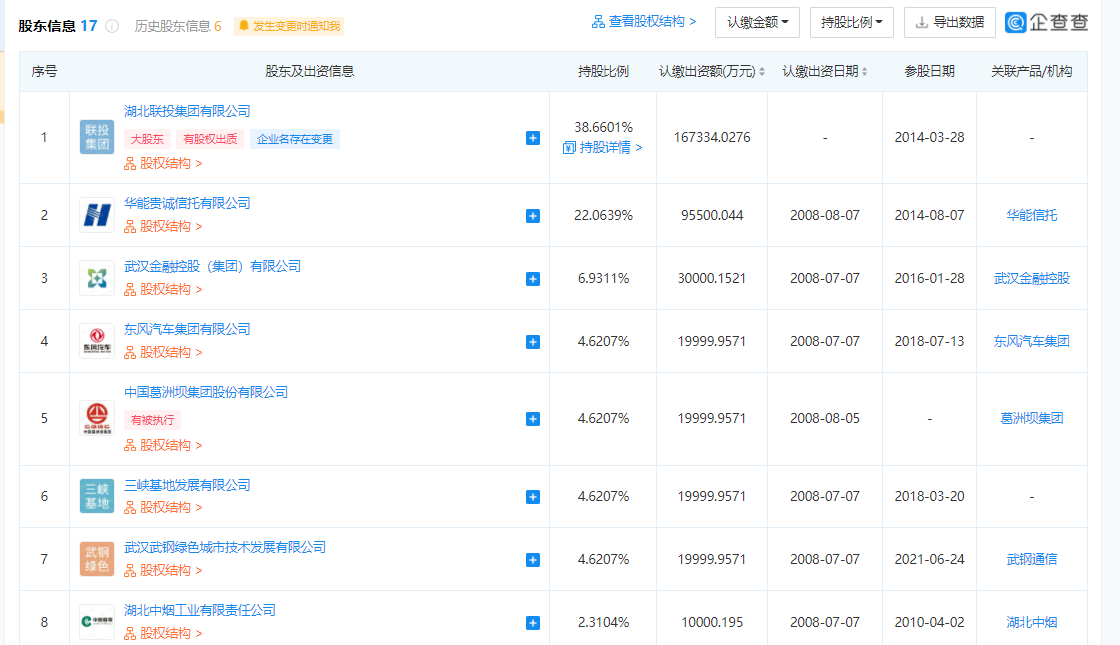This screenshot has width=1120, height=645.
Task: Toggle 发生变更时通知我 notification
Action: click(289, 26)
